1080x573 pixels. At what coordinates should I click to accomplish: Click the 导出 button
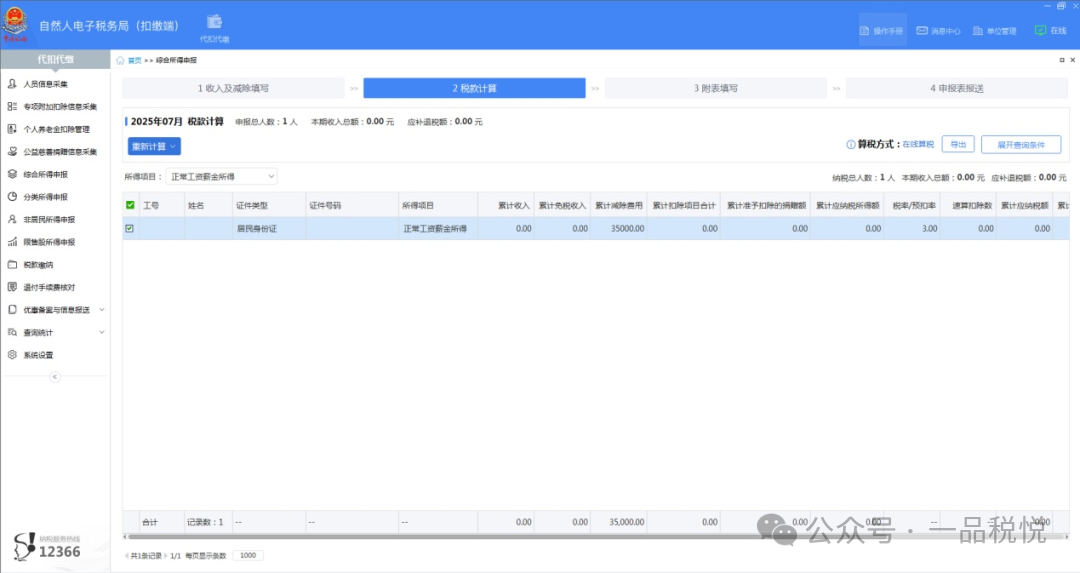(x=957, y=145)
